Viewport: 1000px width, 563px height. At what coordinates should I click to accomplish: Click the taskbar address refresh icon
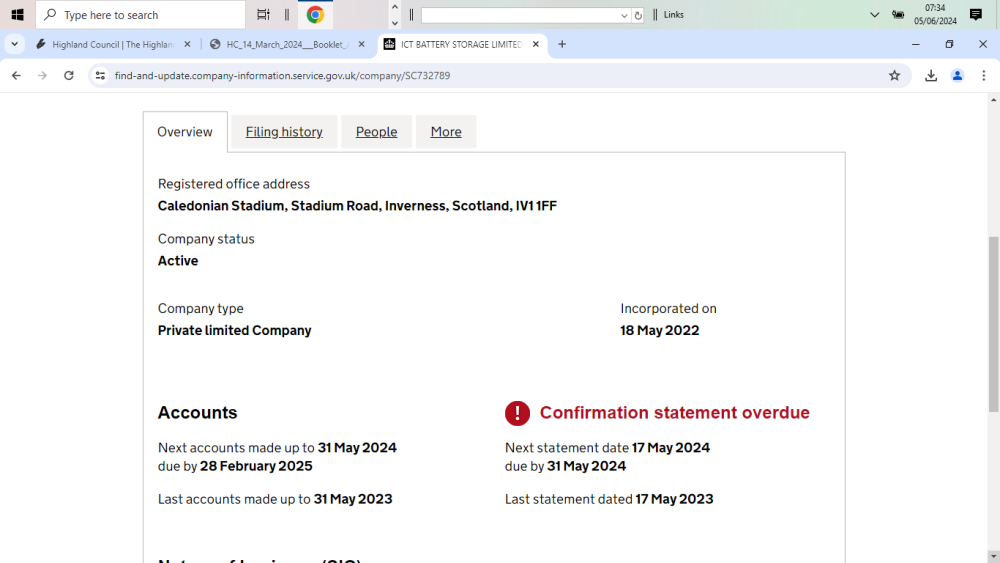[638, 15]
